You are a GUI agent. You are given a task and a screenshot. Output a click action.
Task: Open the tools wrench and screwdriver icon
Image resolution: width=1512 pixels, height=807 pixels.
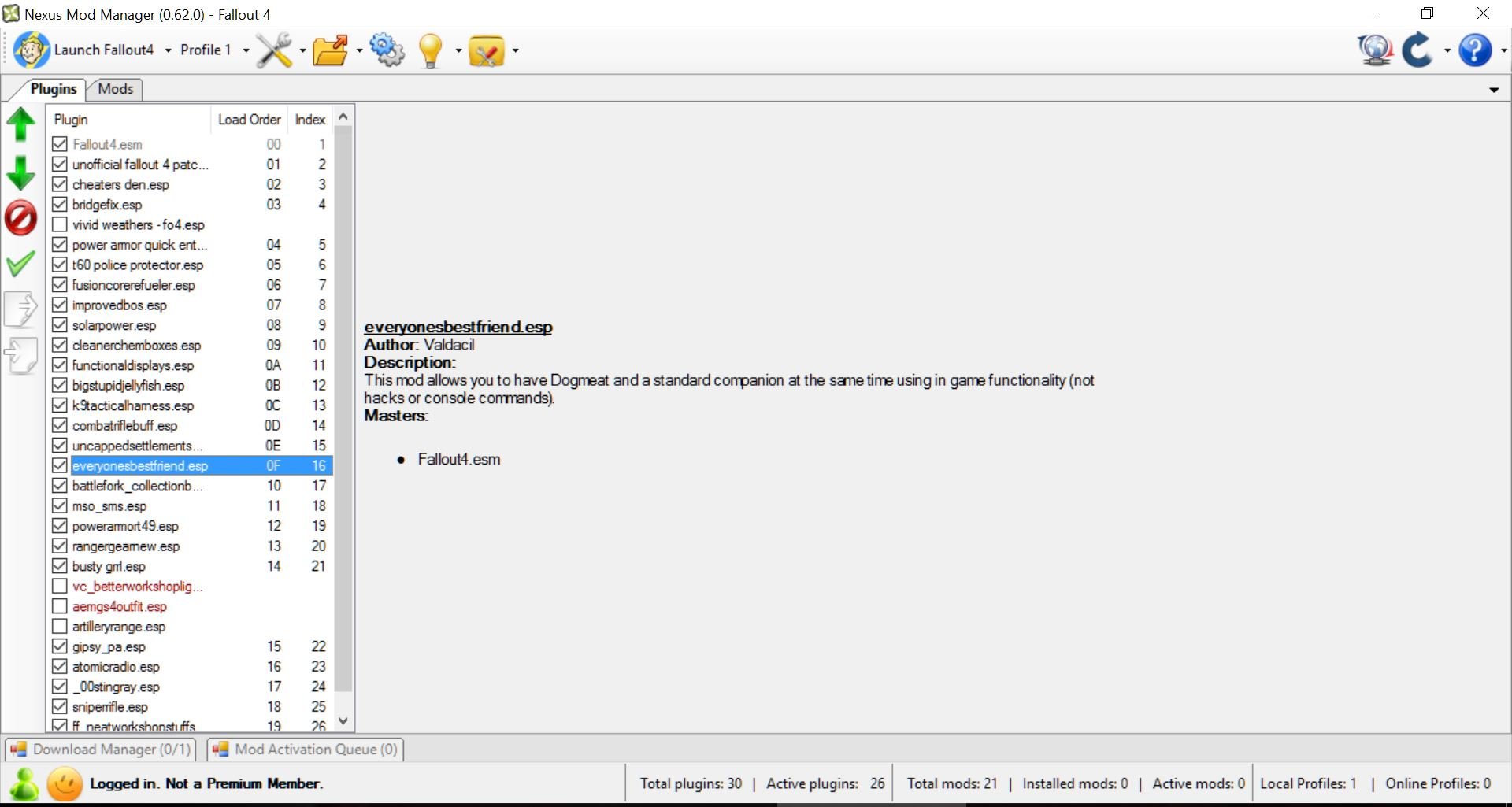275,50
